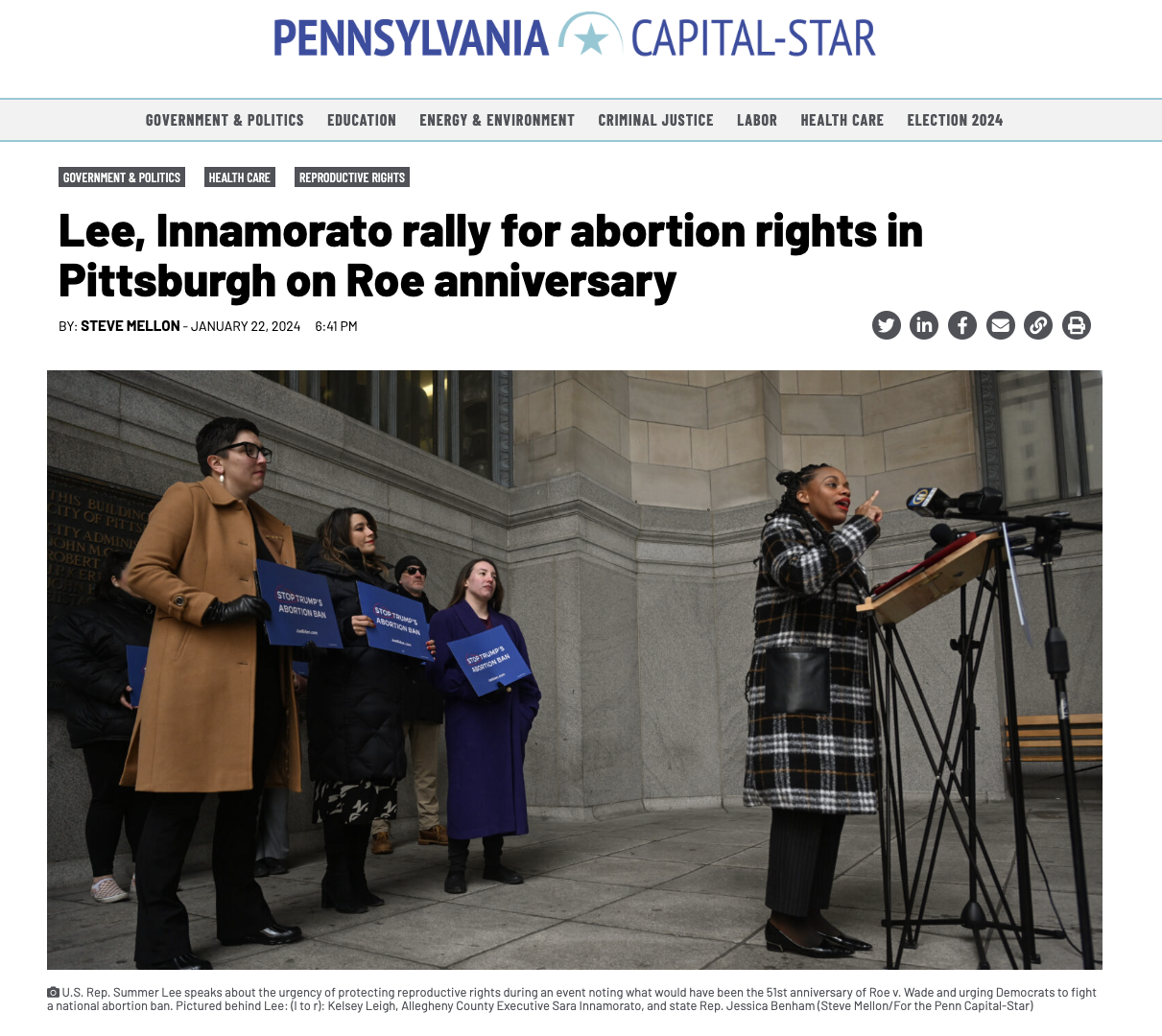Open the Education nav section
1162x1036 pixels.
coord(362,120)
